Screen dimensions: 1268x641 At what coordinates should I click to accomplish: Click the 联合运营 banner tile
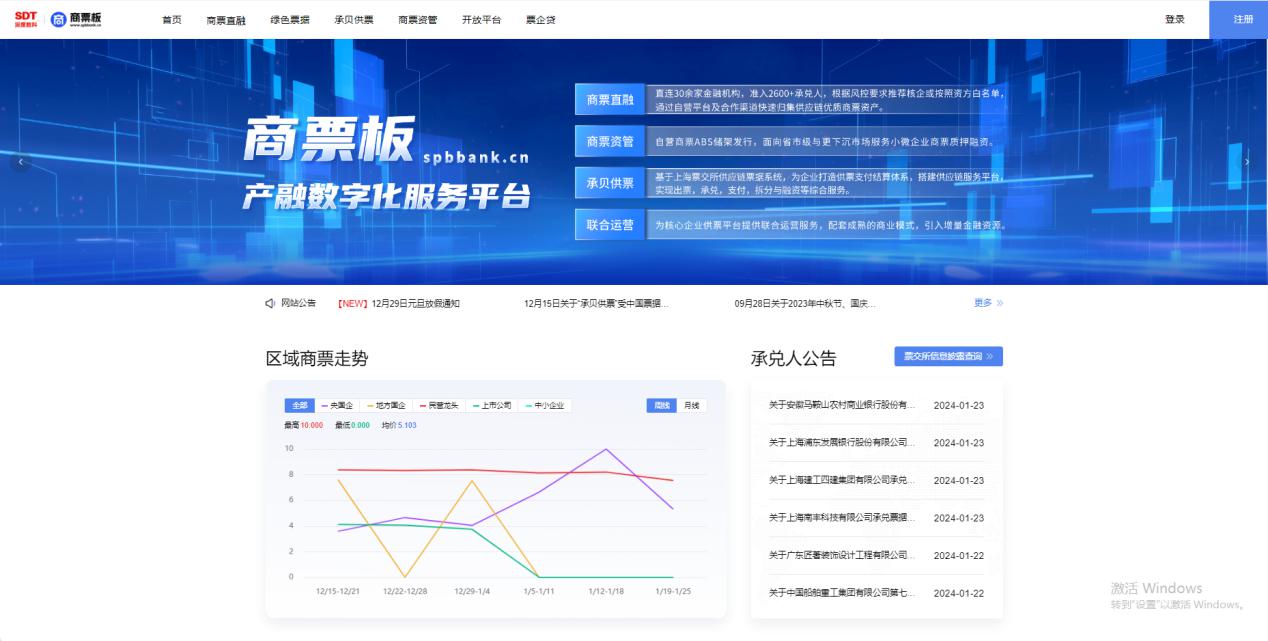click(610, 225)
